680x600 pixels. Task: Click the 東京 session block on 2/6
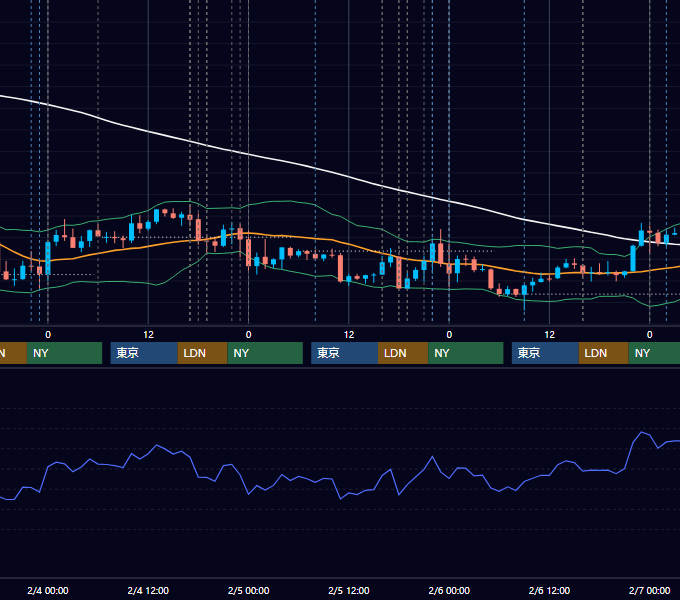[545, 353]
